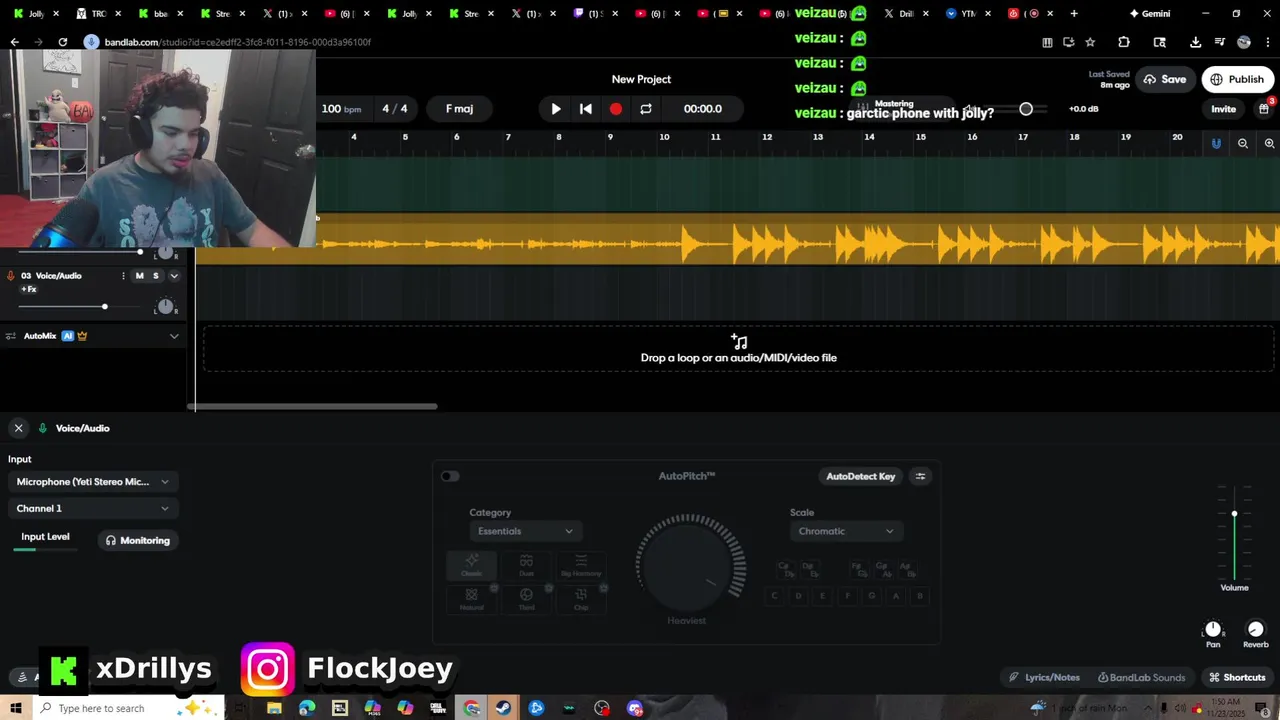Screen dimensions: 1280x720
Task: Click AutoDetect Key
Action: point(861,477)
